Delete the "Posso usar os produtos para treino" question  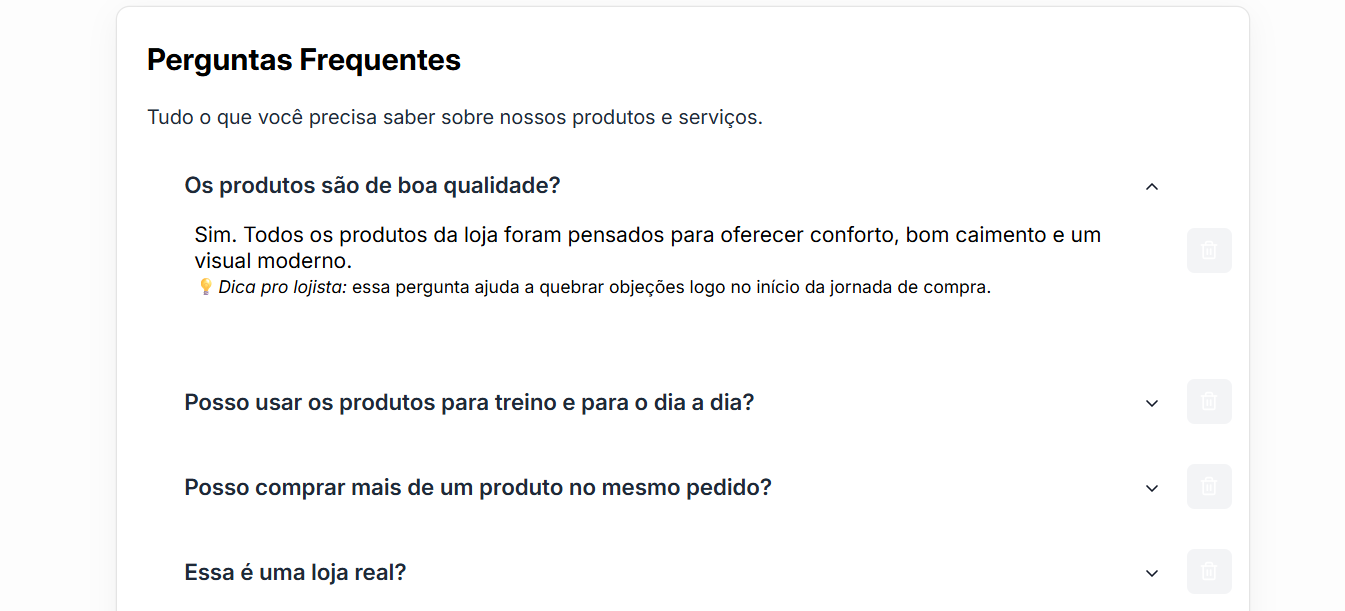(1209, 402)
